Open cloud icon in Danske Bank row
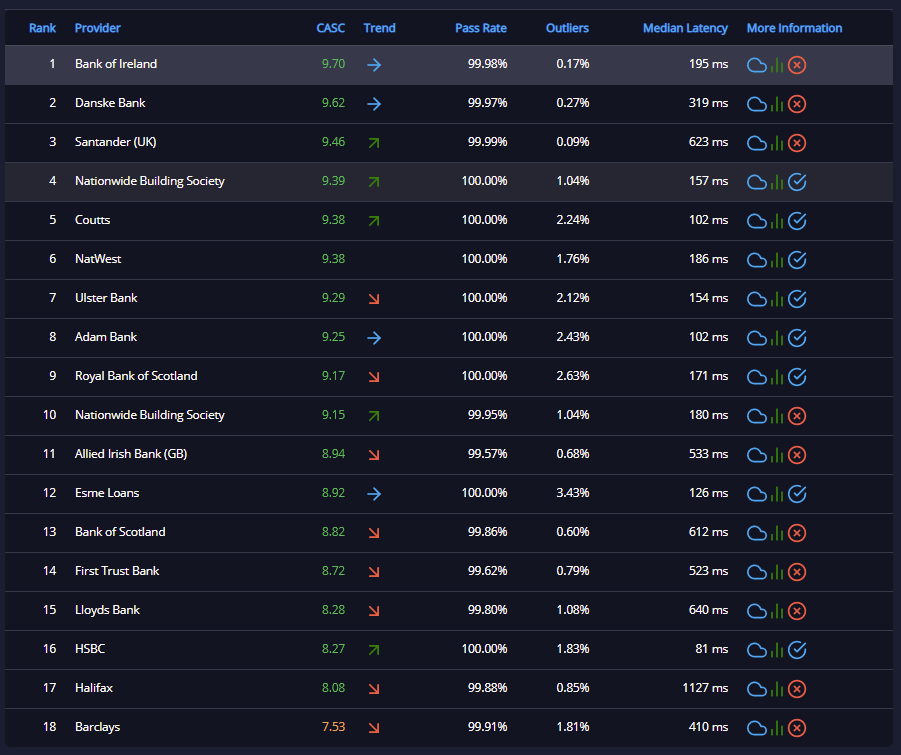Viewport: 901px width, 755px height. pos(756,104)
